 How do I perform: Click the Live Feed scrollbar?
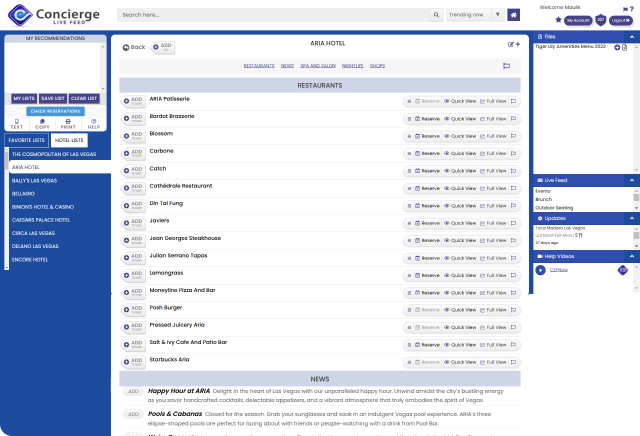pyautogui.click(x=636, y=199)
